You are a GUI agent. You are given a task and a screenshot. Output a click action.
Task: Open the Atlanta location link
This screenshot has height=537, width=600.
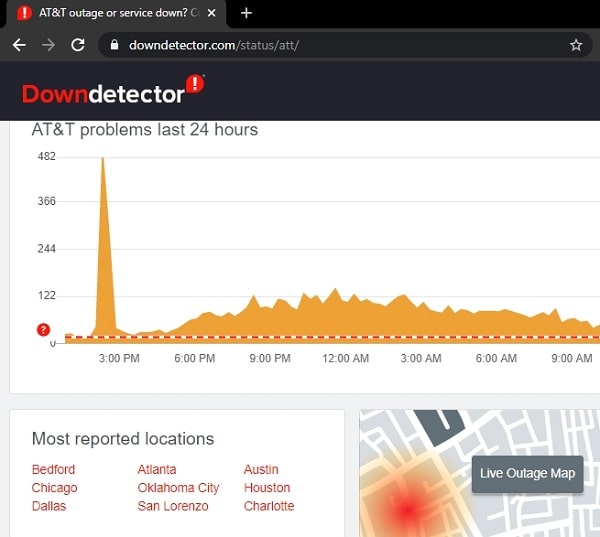[157, 469]
